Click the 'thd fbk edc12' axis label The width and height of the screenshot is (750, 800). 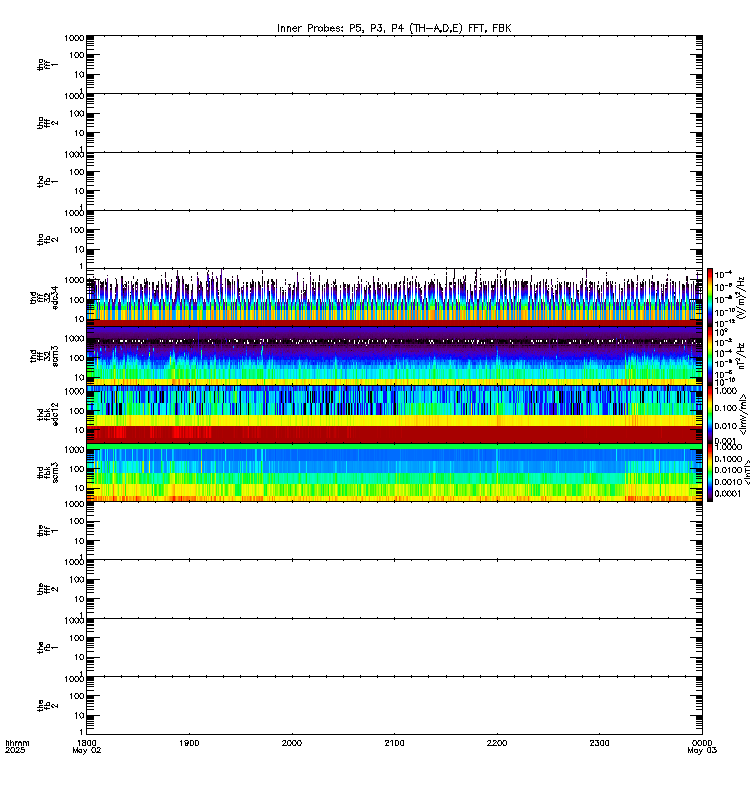click(x=47, y=414)
